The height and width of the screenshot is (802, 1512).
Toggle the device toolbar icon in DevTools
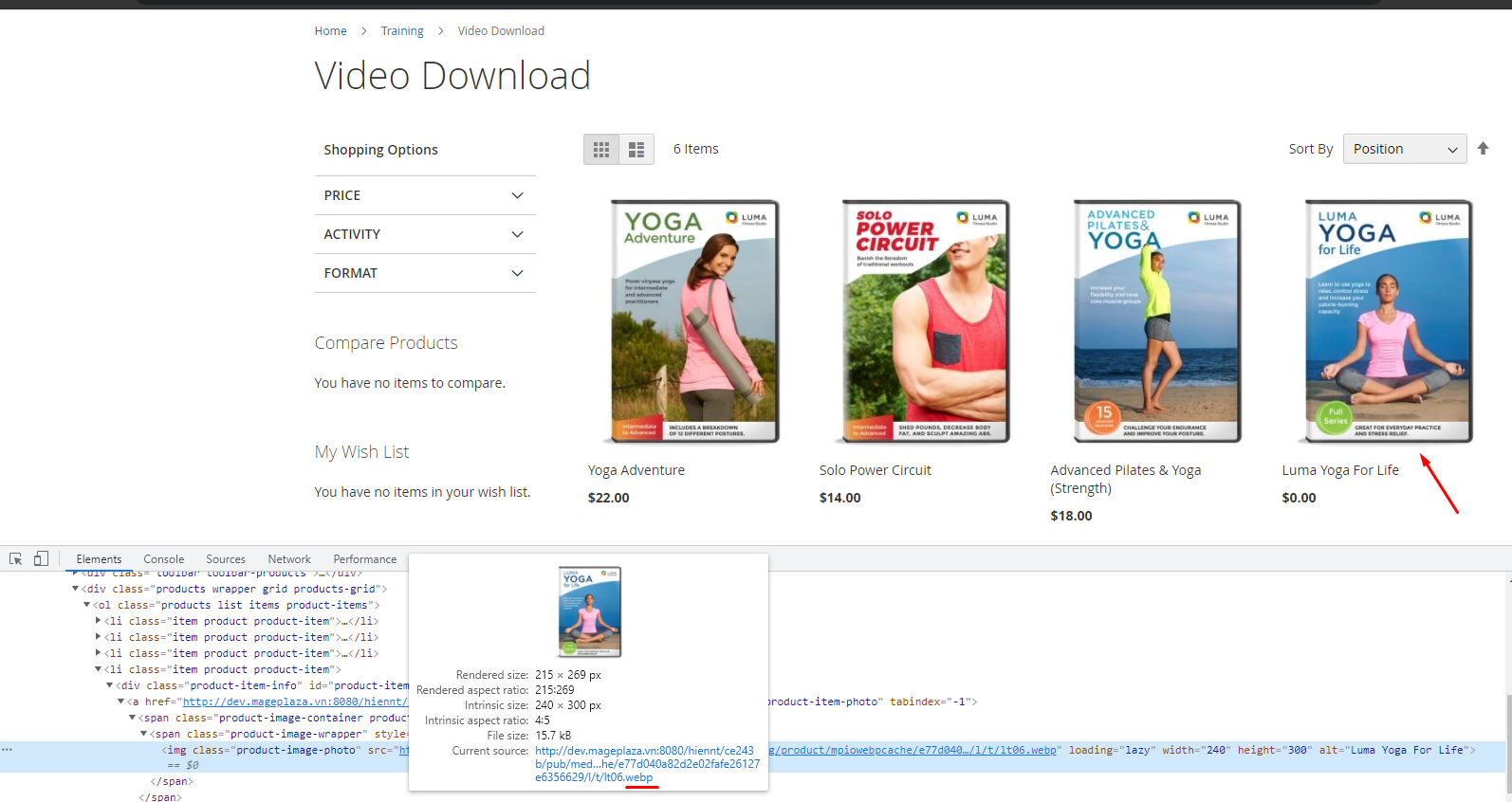(41, 559)
